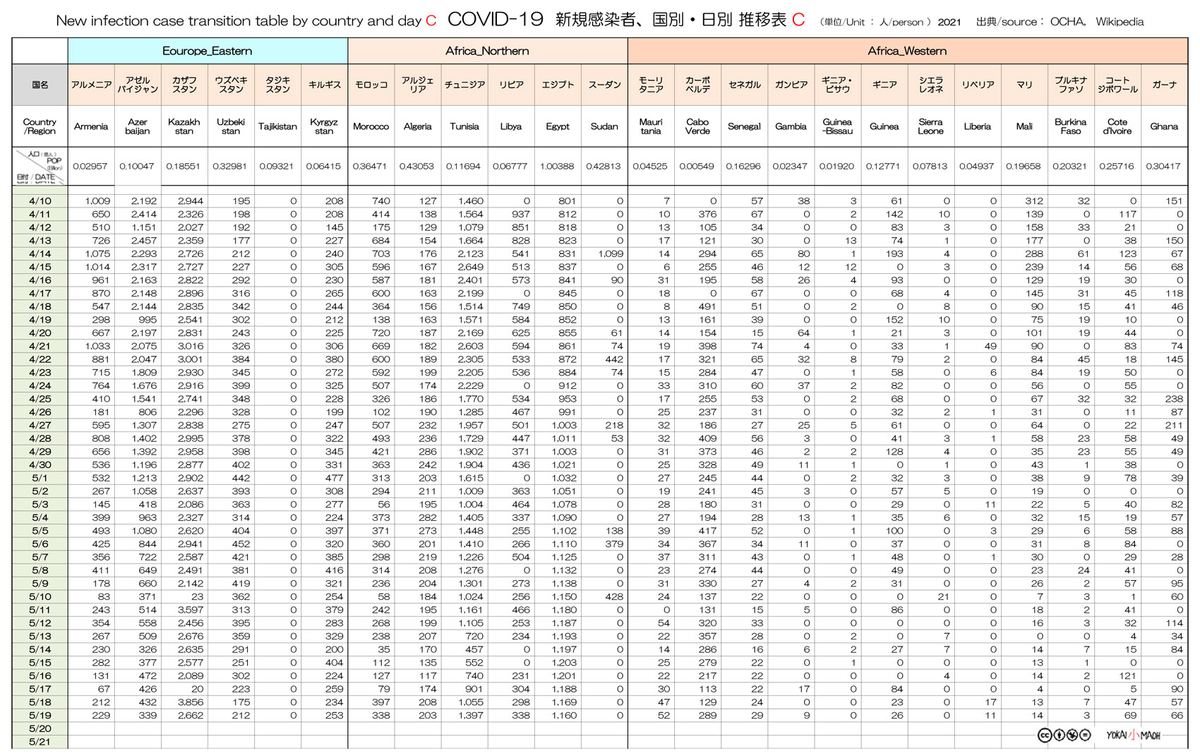Select the 4/21 date row label
Image resolution: width=1200 pixels, height=756 pixels.
click(40, 344)
